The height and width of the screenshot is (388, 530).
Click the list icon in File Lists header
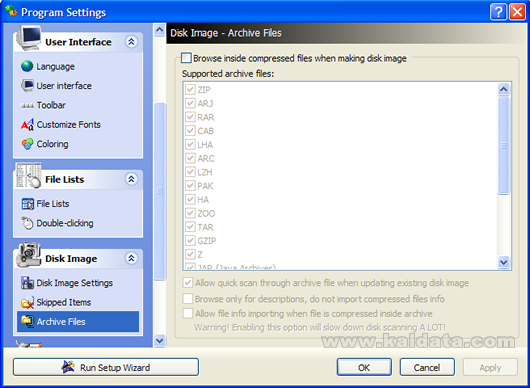tap(29, 175)
